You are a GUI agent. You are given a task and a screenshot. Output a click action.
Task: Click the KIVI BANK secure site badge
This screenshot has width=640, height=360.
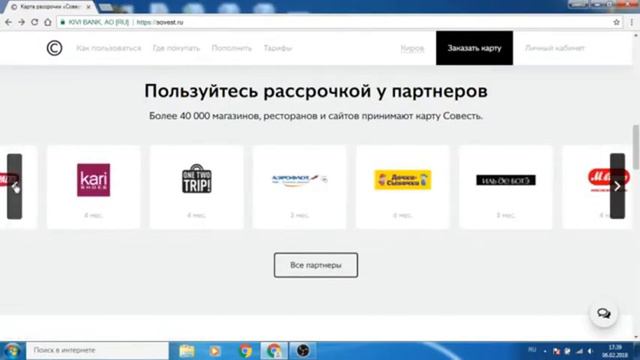coord(95,22)
